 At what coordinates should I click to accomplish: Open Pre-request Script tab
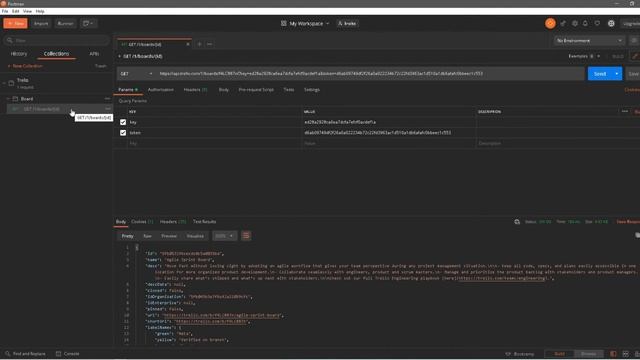[256, 90]
